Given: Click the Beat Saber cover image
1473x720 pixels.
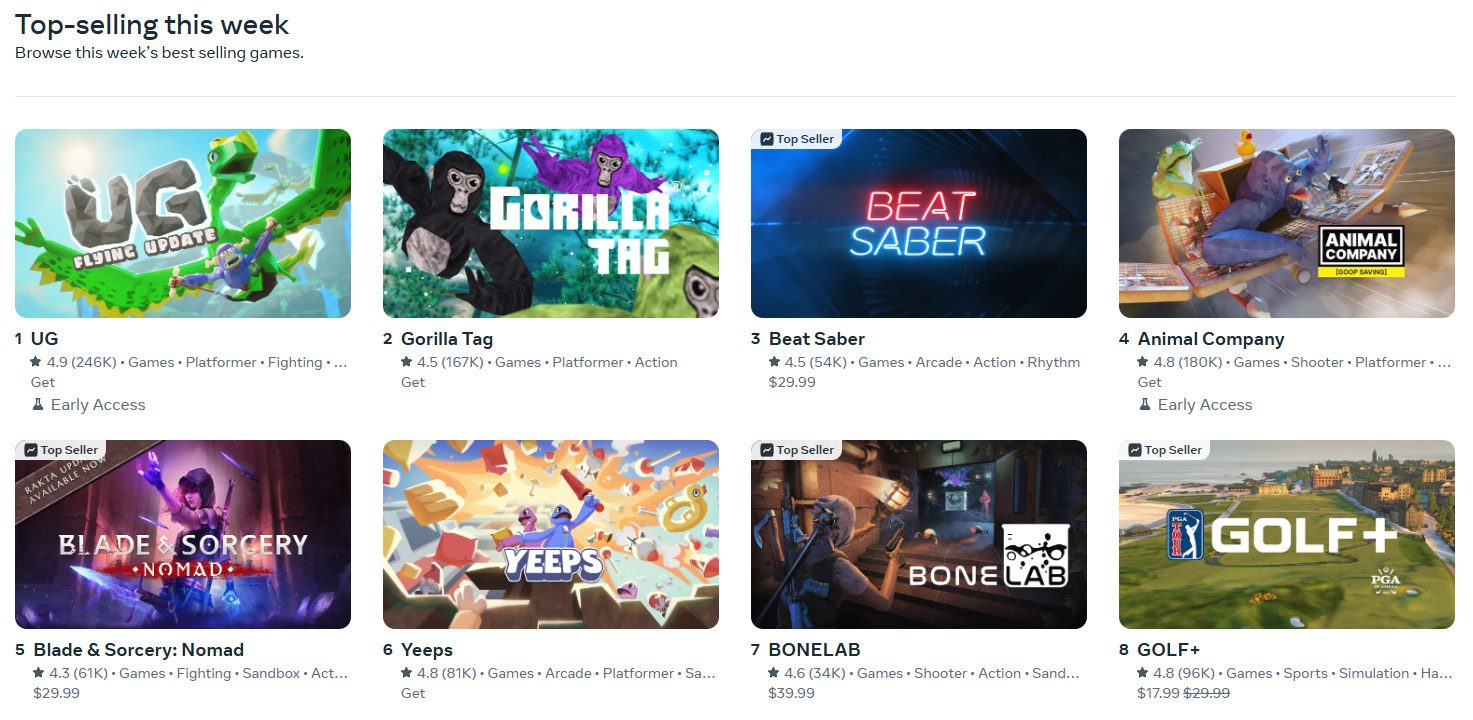Looking at the screenshot, I should point(919,223).
